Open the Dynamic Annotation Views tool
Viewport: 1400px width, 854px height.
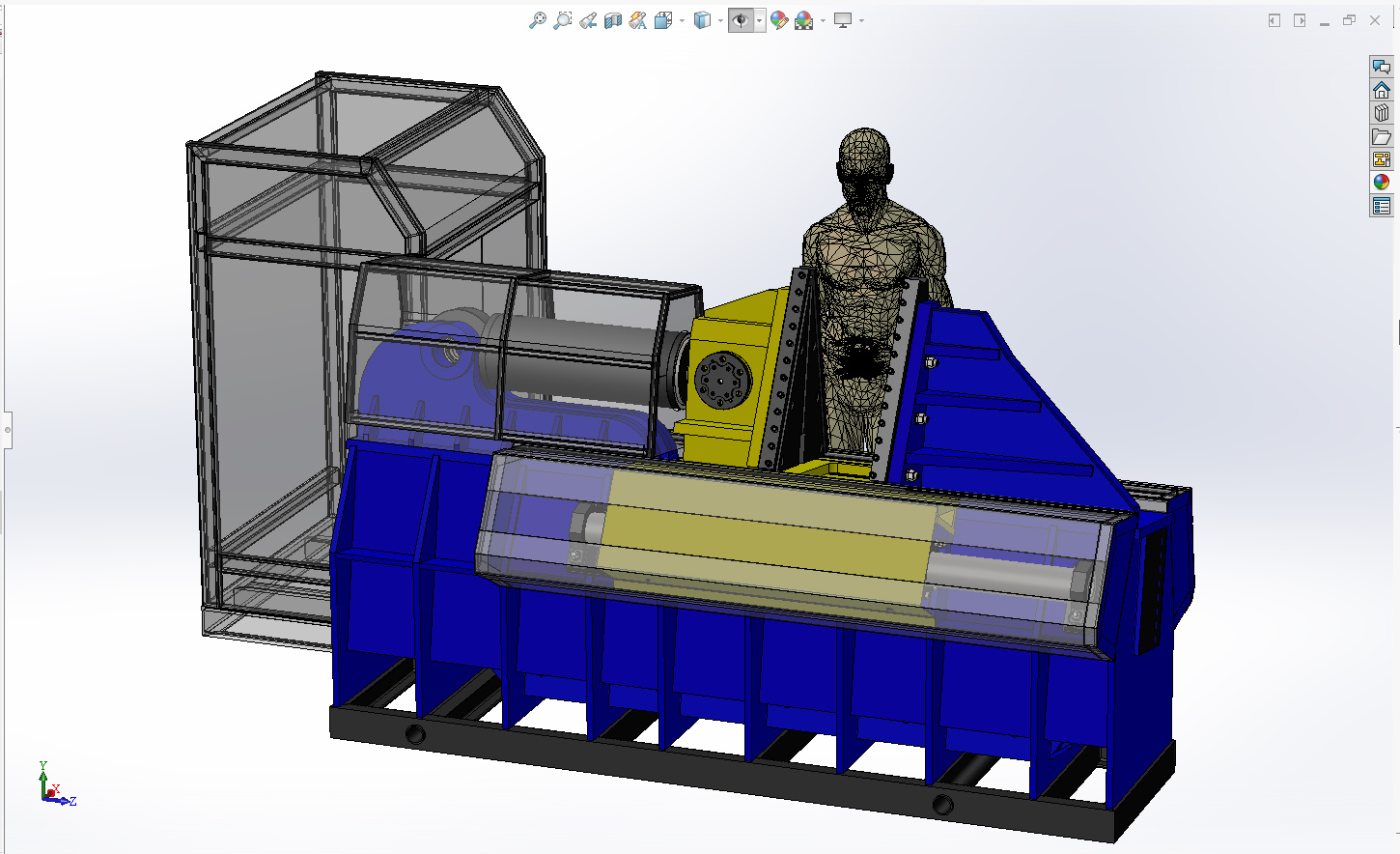[x=638, y=20]
